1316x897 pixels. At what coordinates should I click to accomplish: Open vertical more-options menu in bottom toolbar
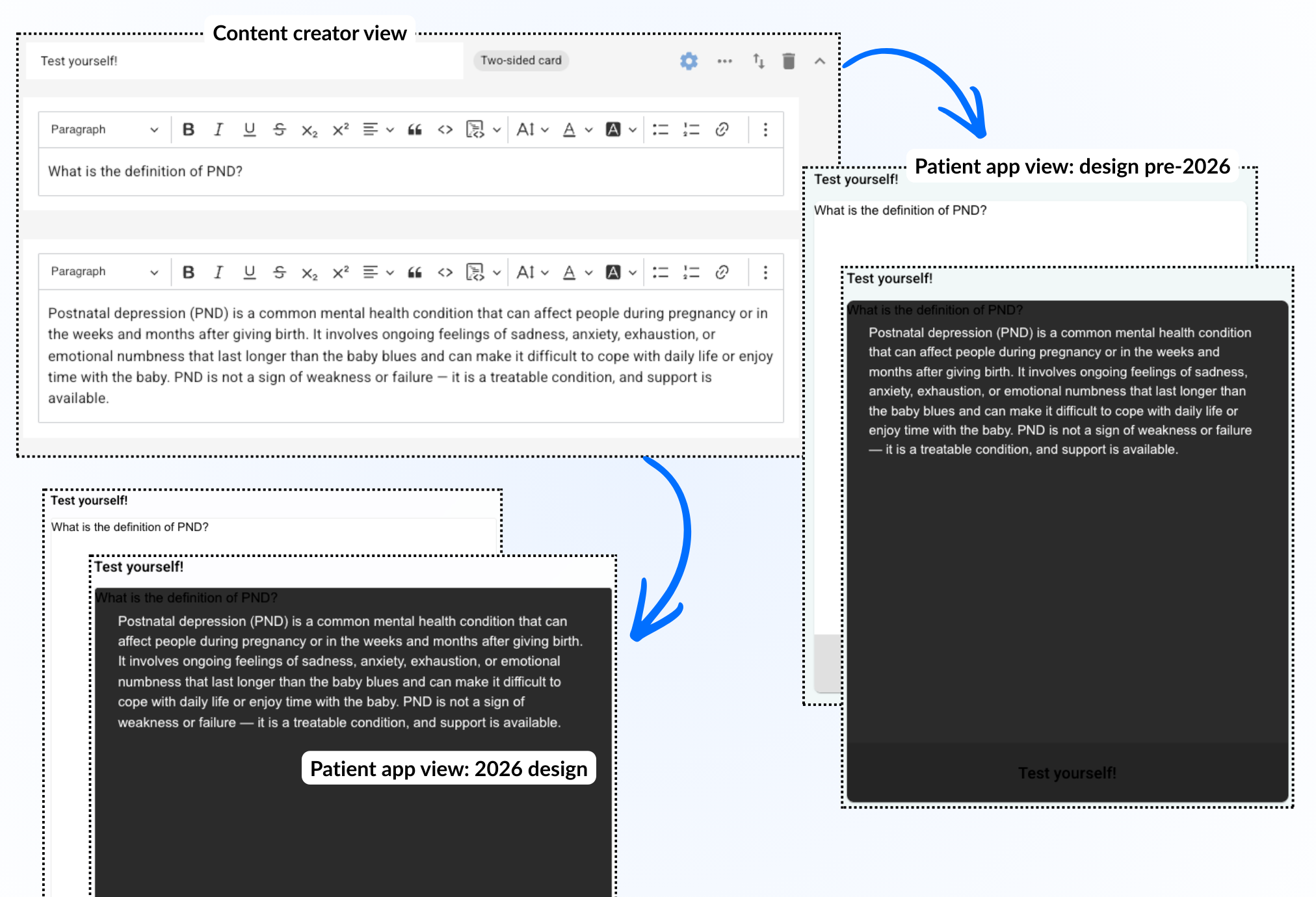[765, 272]
